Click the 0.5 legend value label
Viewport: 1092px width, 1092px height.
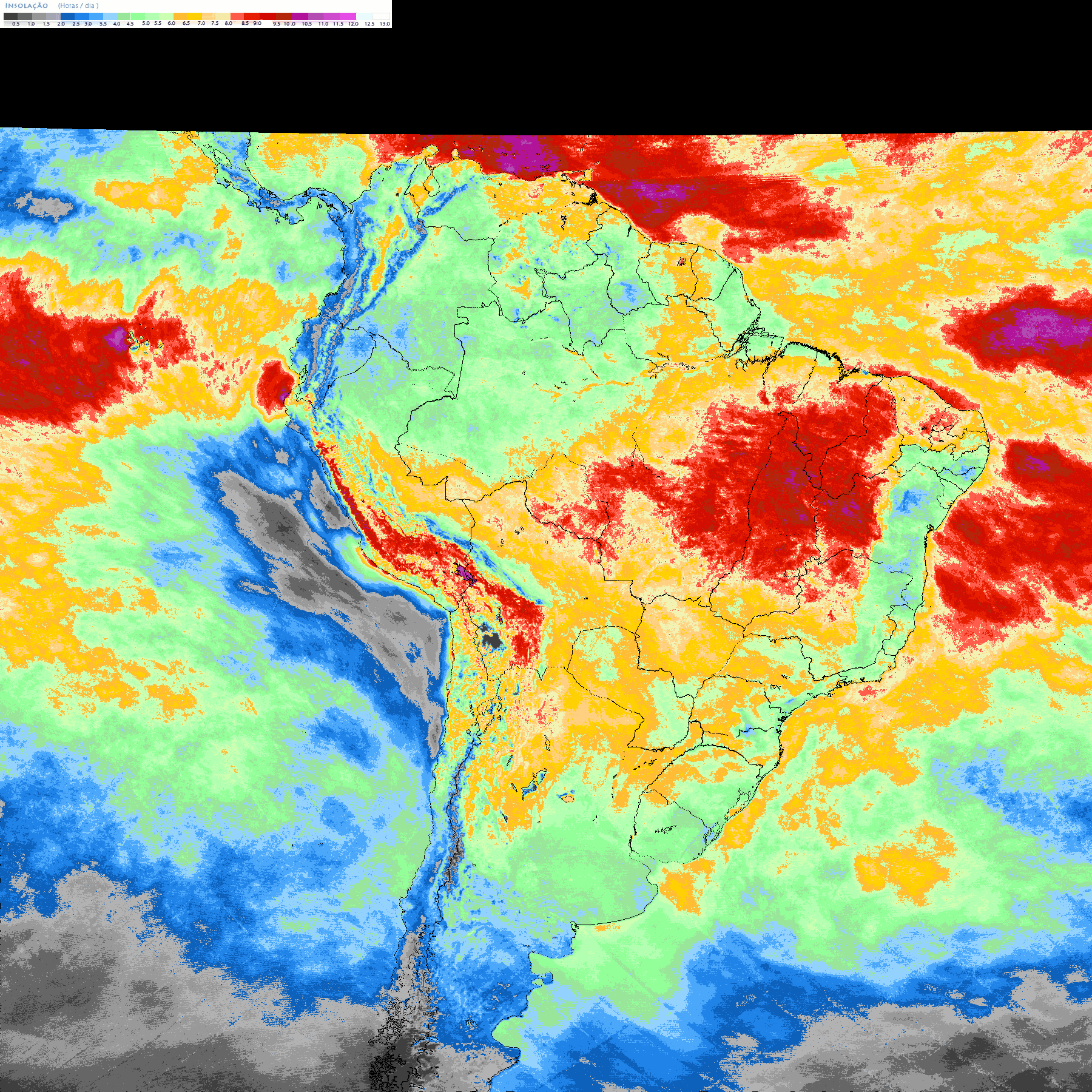pyautogui.click(x=16, y=24)
